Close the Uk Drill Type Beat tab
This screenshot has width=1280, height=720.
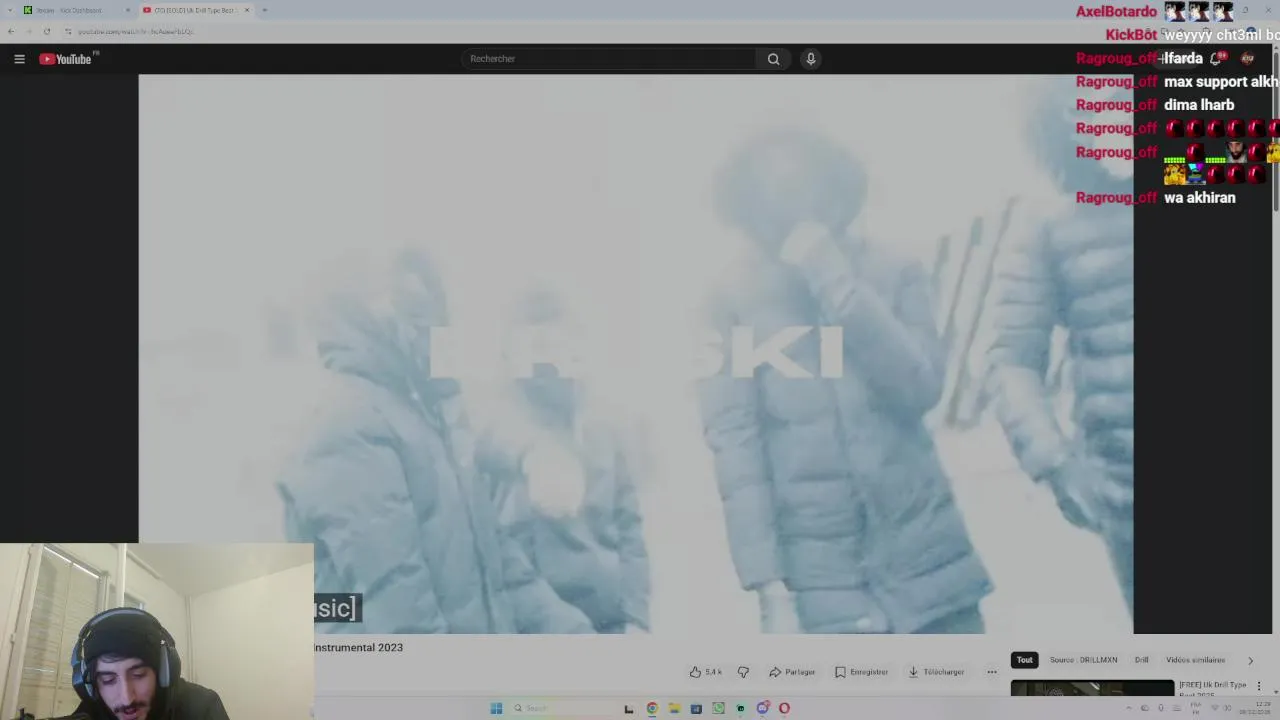[x=247, y=10]
